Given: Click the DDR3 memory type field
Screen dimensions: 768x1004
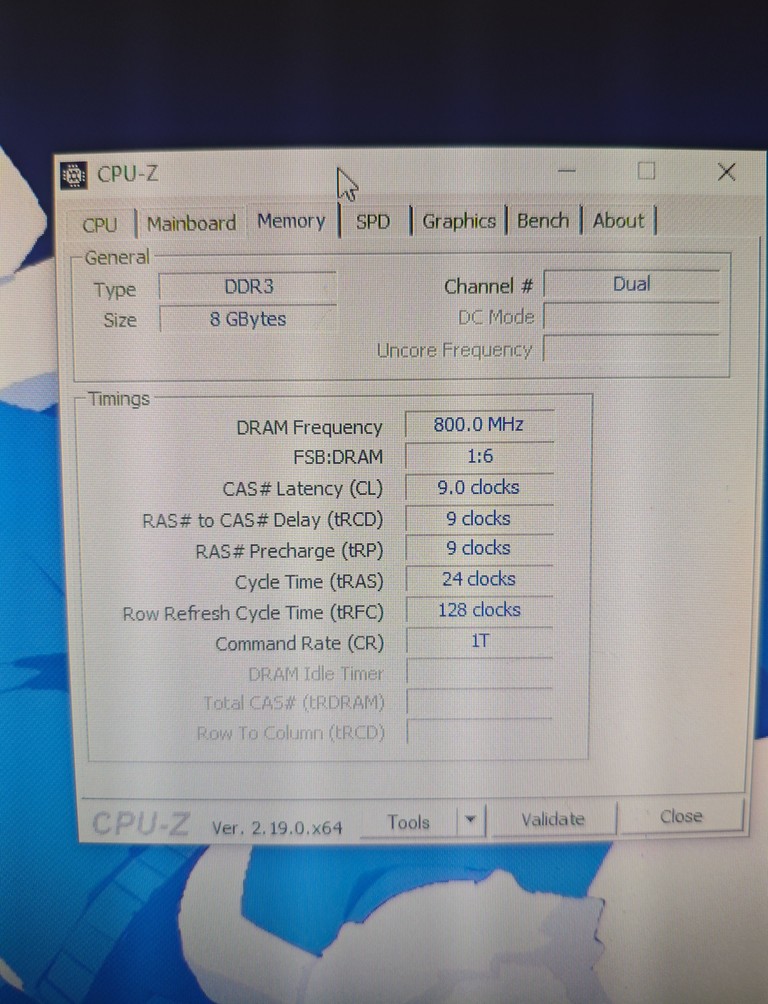Looking at the screenshot, I should (x=248, y=286).
